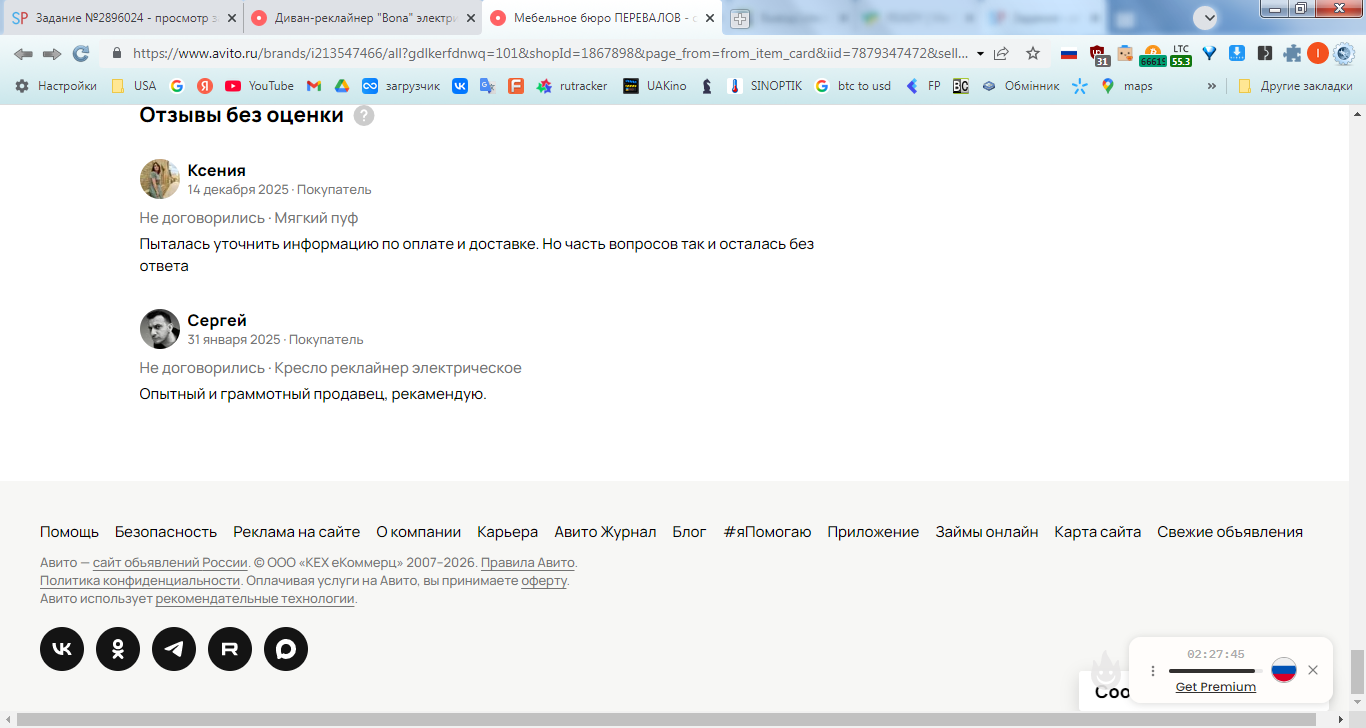The width and height of the screenshot is (1366, 728).
Task: Open the YouTube bookmark
Action: 259,86
